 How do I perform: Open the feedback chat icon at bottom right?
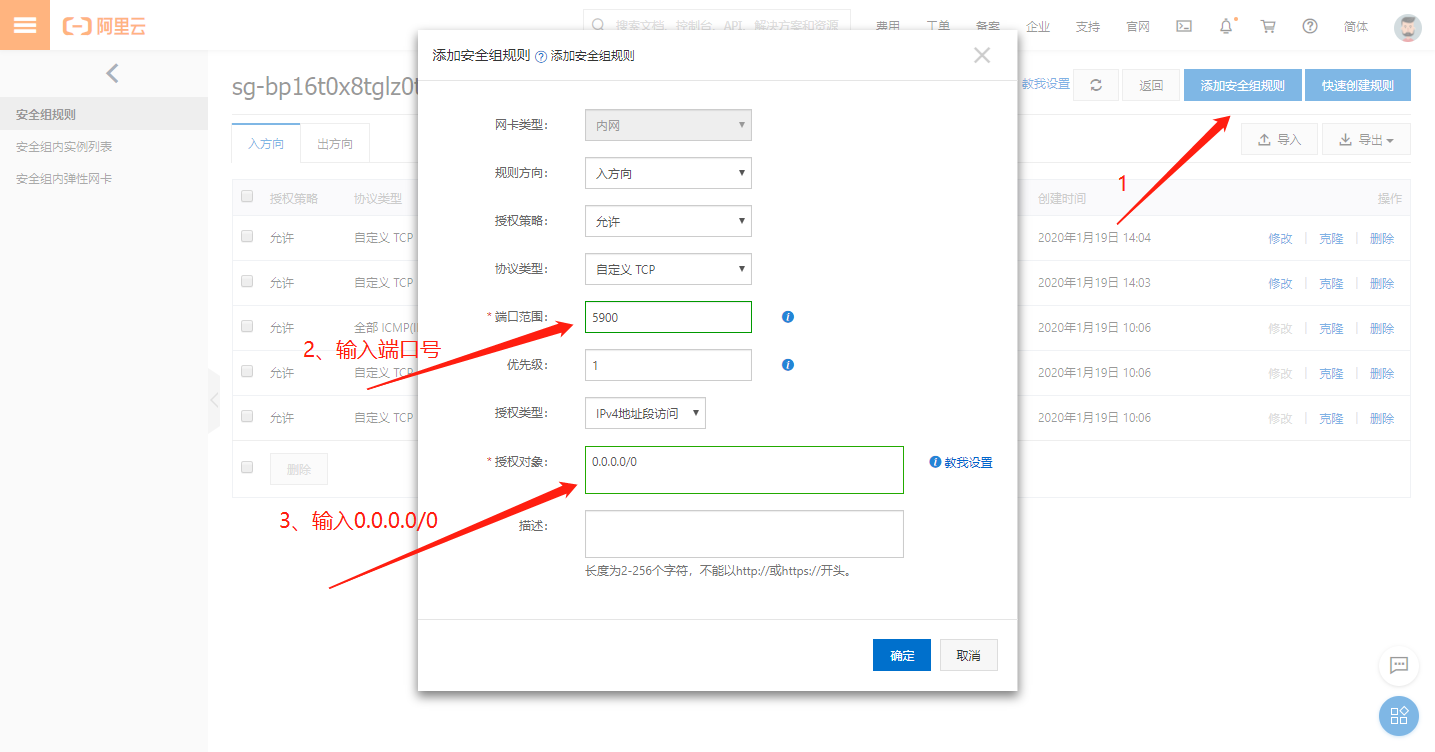pyautogui.click(x=1398, y=666)
